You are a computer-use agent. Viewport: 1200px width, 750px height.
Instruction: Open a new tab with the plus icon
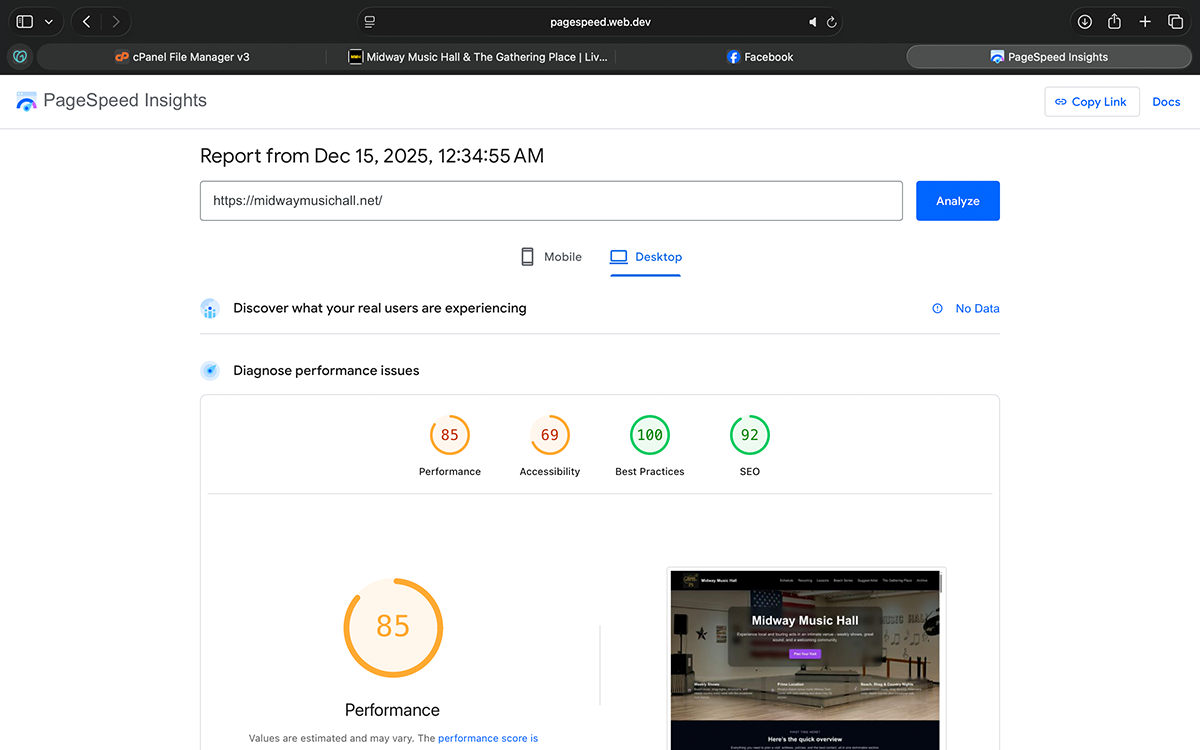[x=1145, y=20]
